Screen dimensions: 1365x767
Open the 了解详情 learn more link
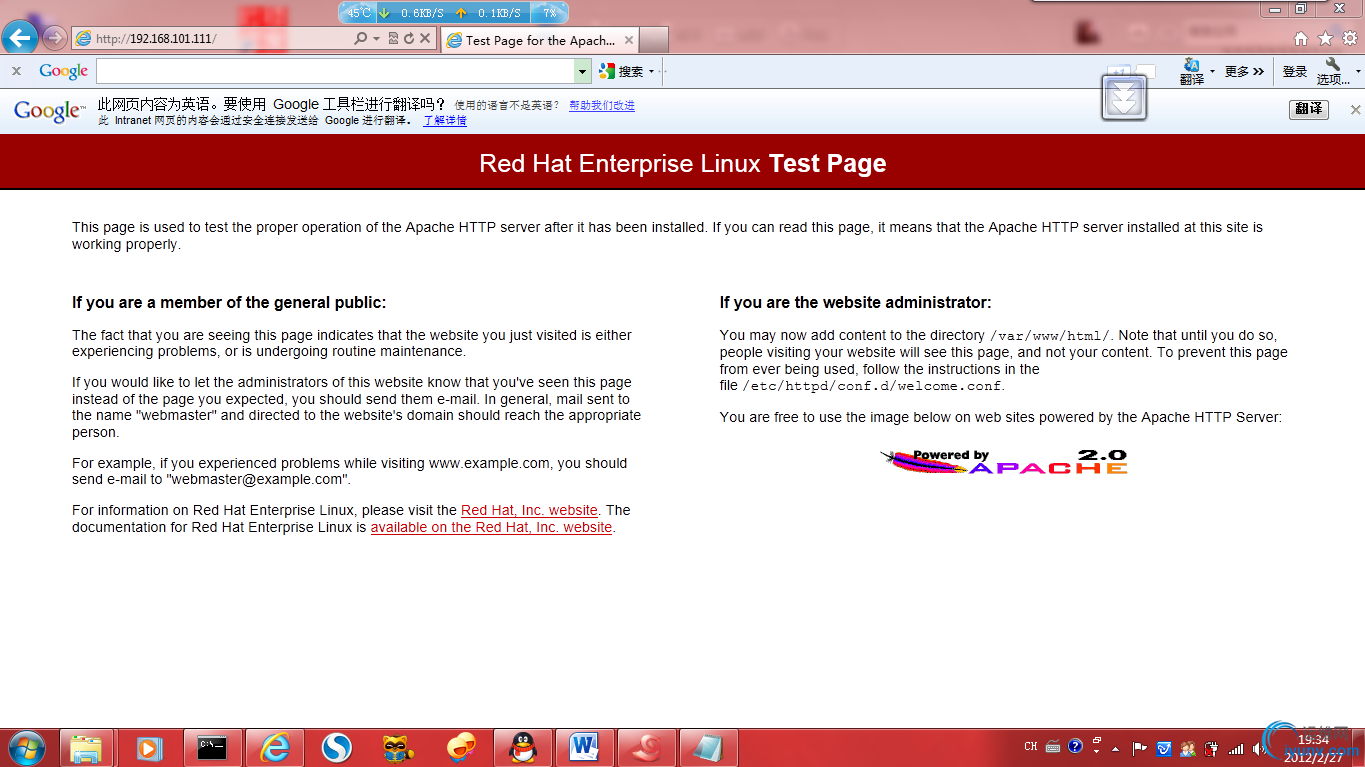445,120
